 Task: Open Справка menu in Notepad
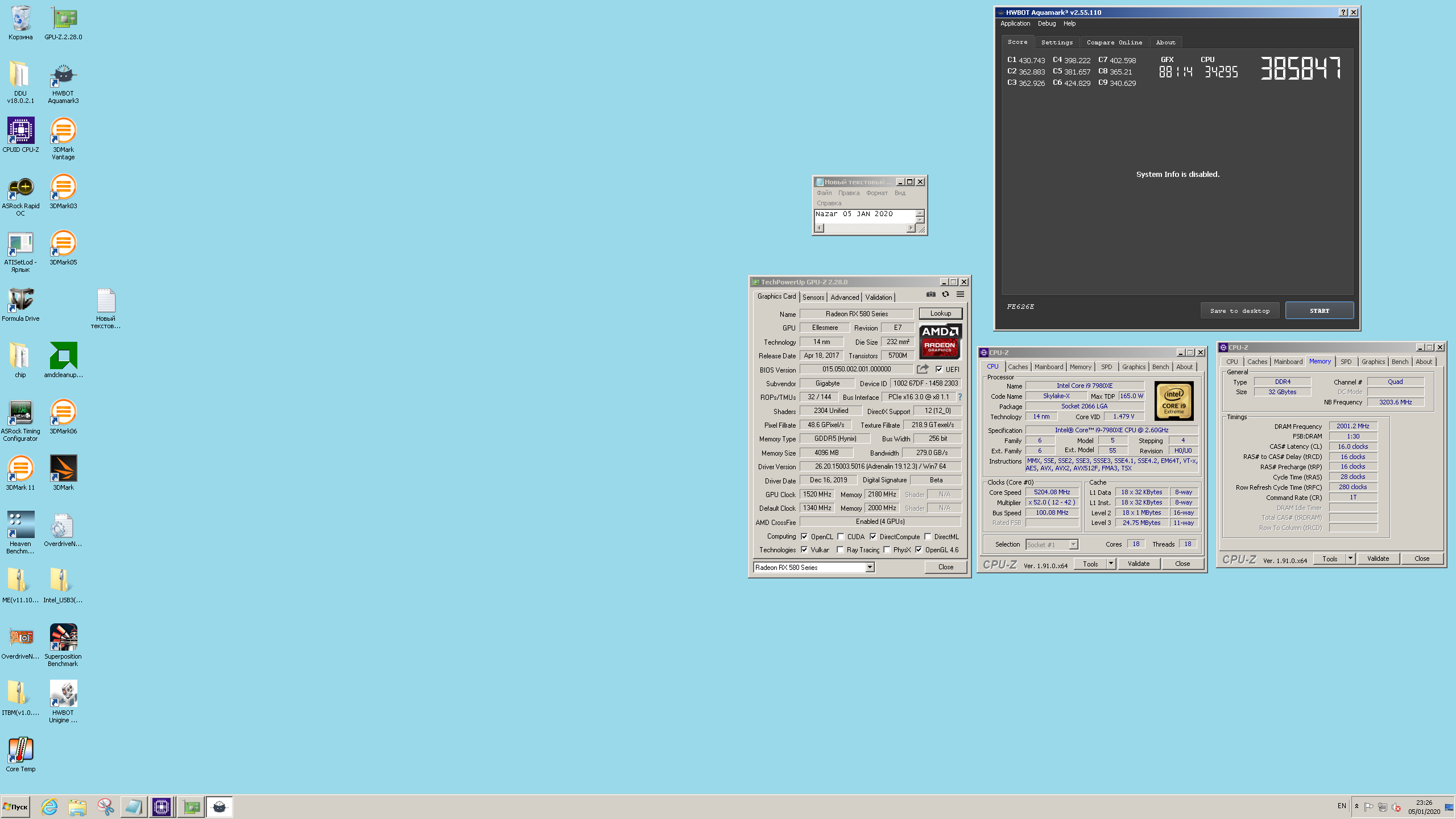829,203
